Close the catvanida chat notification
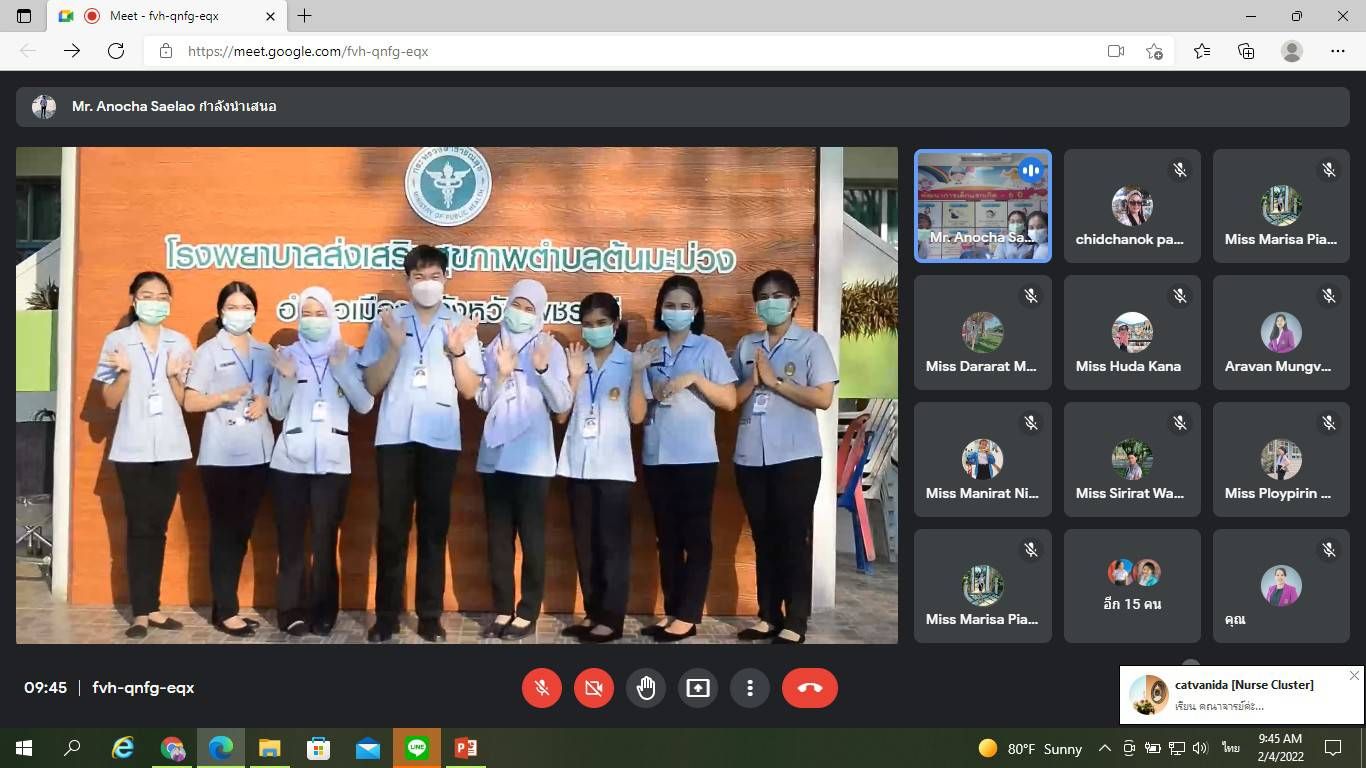1366x768 pixels. click(x=1354, y=676)
